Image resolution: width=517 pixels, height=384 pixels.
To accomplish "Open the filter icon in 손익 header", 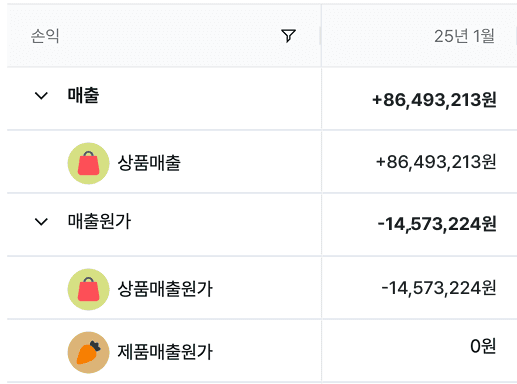I will [288, 36].
